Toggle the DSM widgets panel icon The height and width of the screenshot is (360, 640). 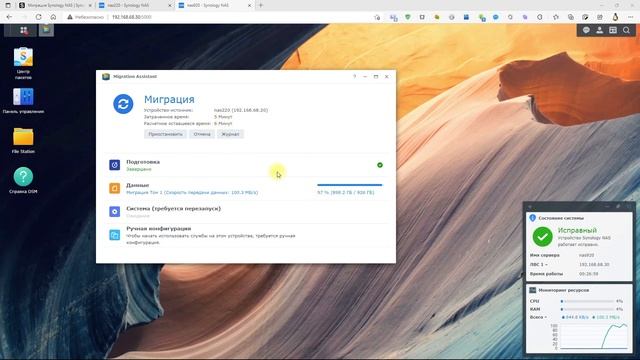pos(613,30)
